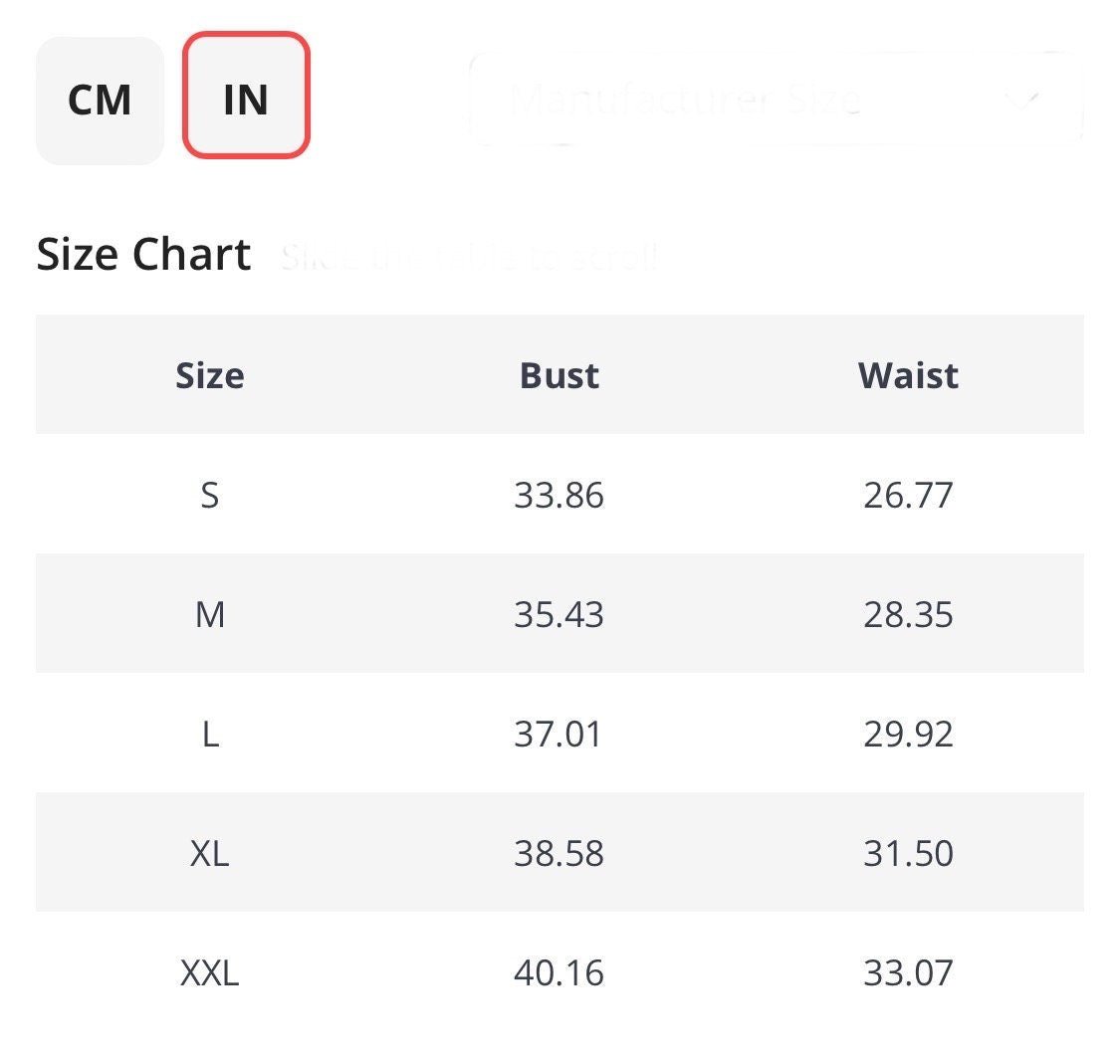Switch units to CM
1120x1064 pixels.
(100, 100)
